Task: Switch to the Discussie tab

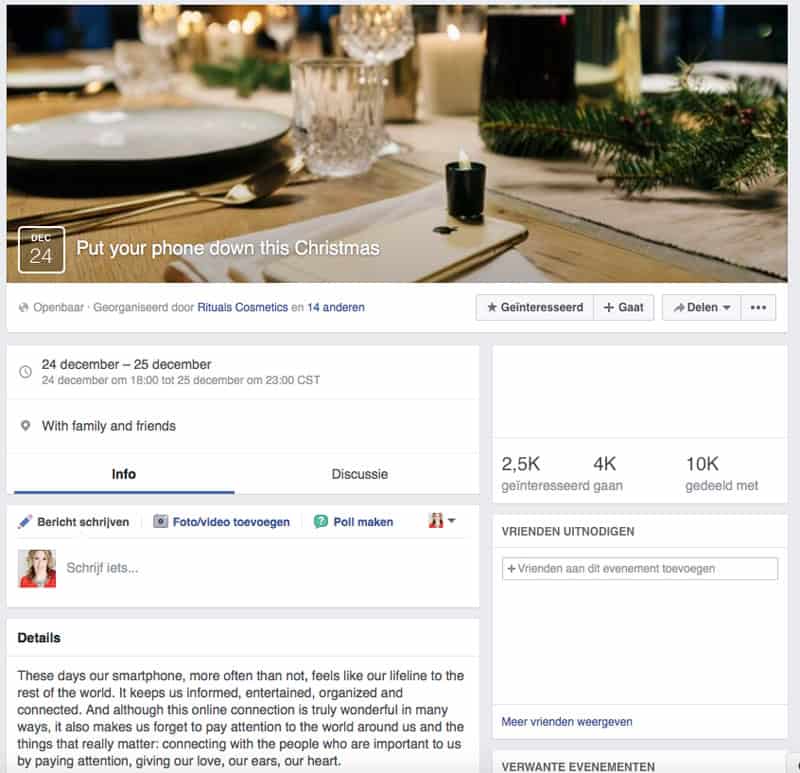Action: point(359,474)
